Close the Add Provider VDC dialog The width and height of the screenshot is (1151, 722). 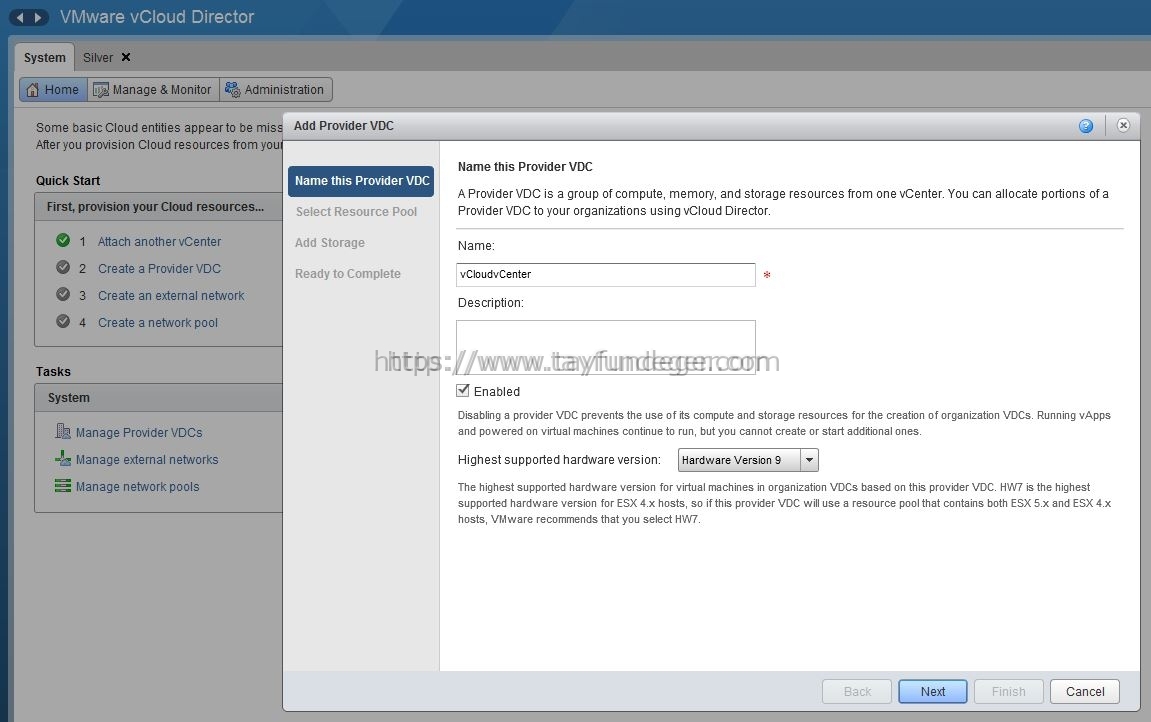[1123, 125]
